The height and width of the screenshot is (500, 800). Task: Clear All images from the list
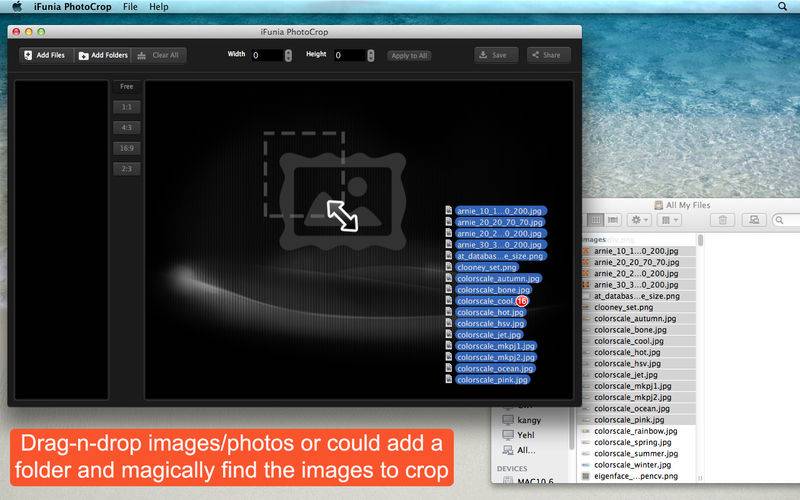tap(159, 55)
